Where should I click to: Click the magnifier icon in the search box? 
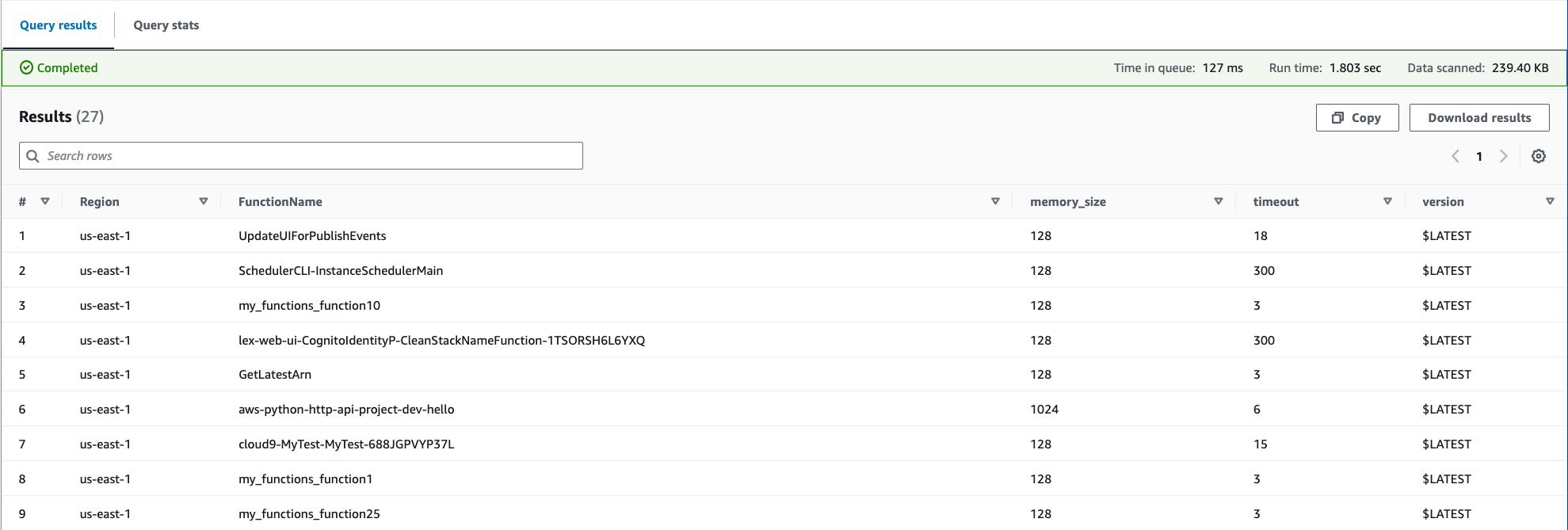coord(32,156)
